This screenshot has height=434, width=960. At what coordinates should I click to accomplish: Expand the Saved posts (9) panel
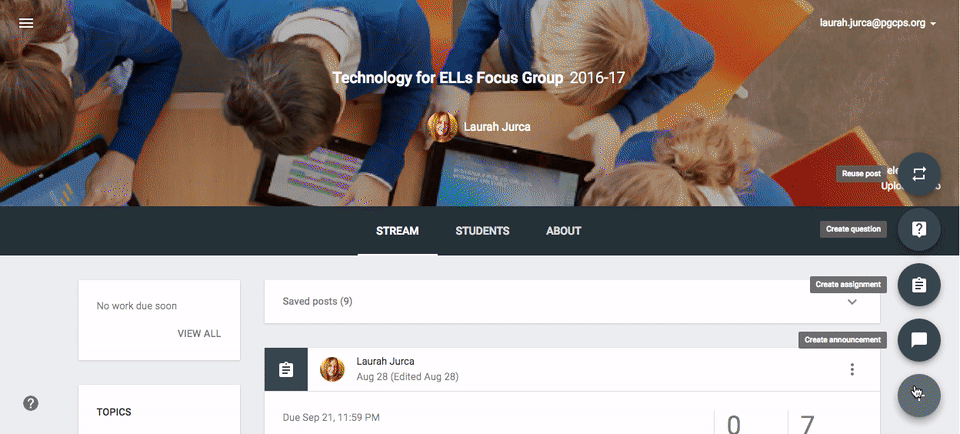pyautogui.click(x=572, y=302)
